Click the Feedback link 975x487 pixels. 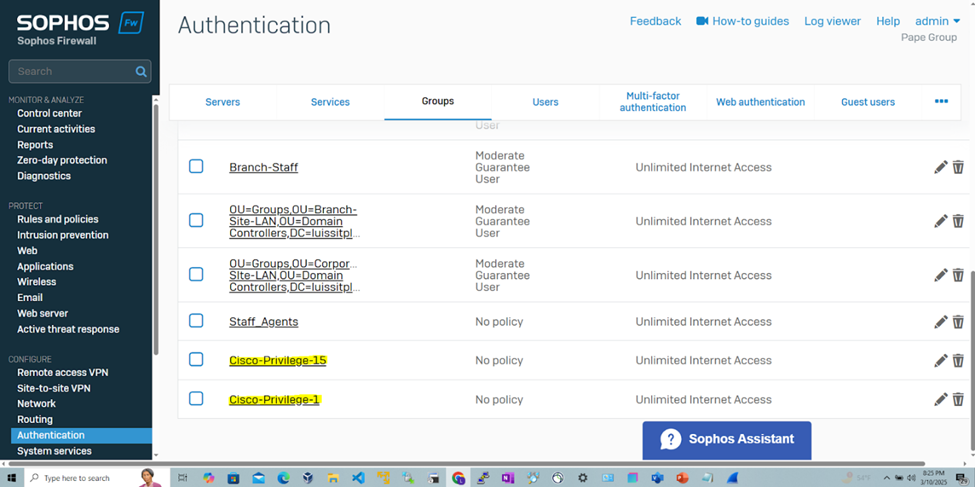pos(655,21)
